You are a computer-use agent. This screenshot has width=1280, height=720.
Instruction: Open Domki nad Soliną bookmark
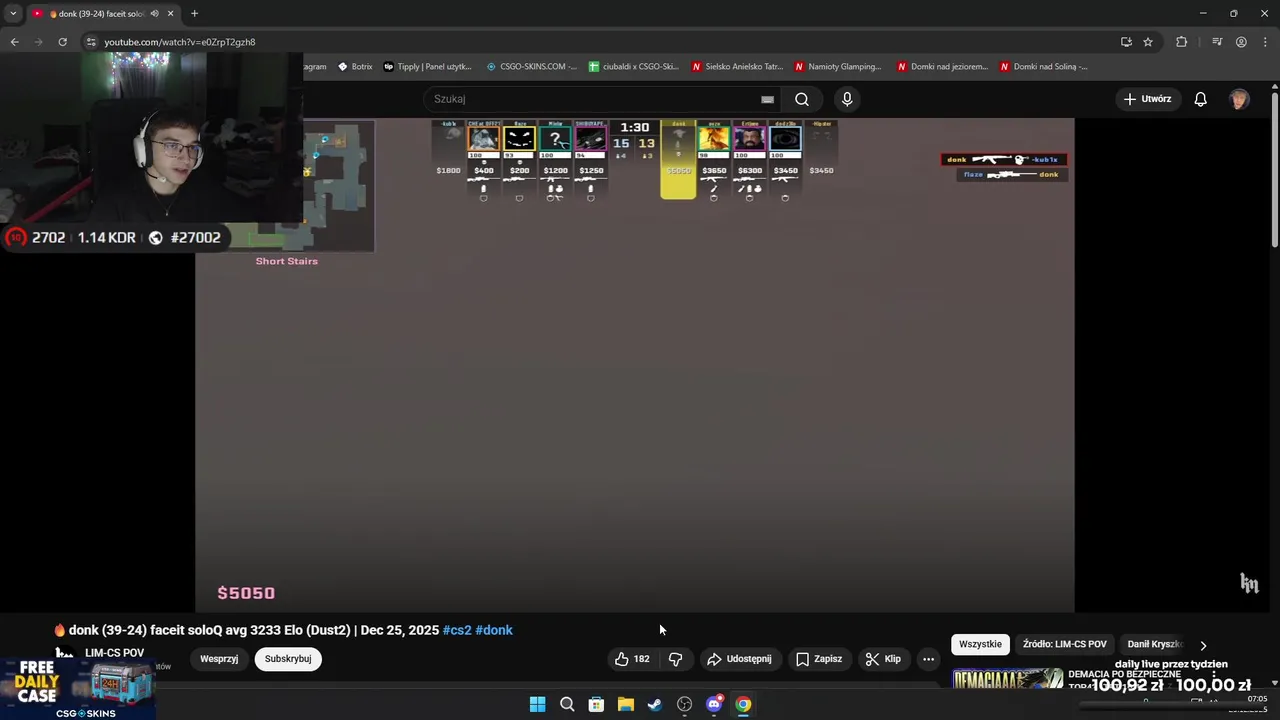1045,67
